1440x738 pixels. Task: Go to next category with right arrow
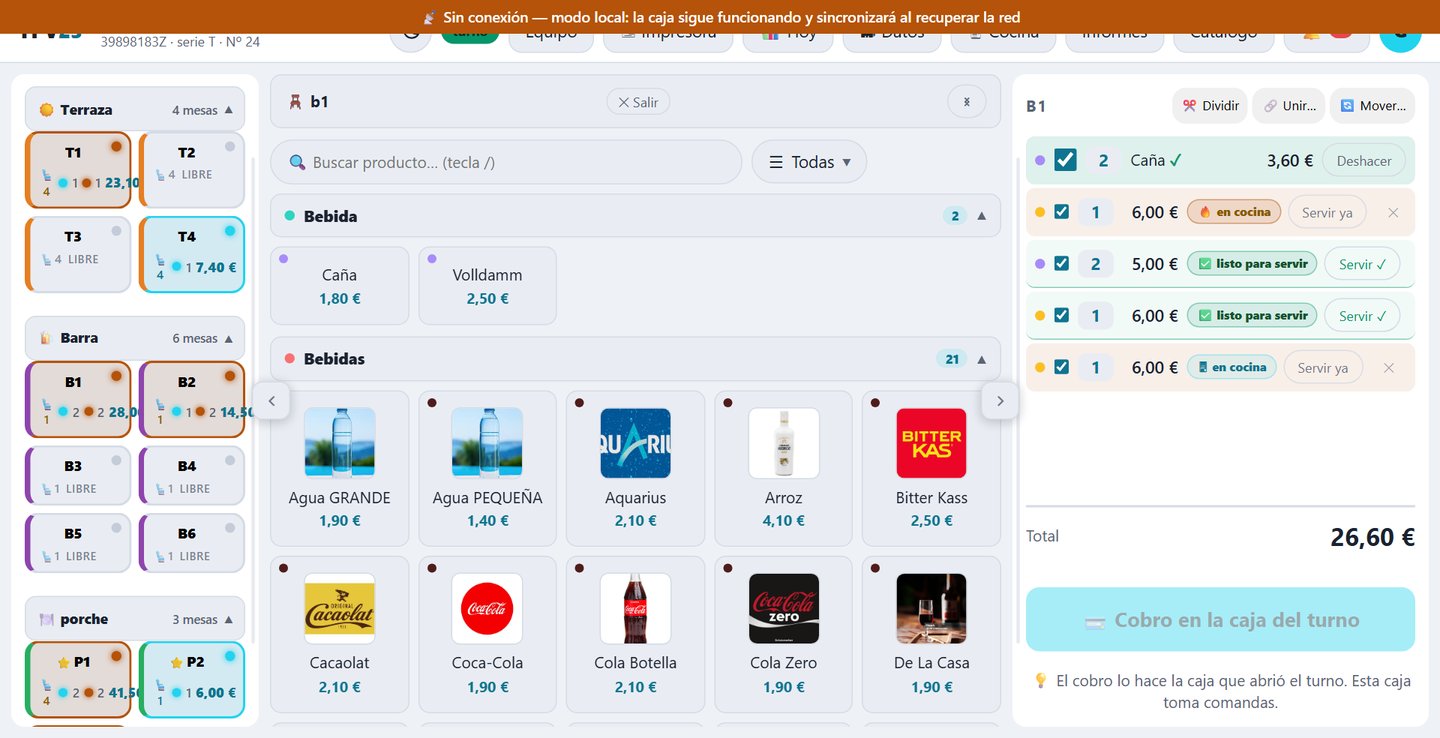click(x=1000, y=401)
